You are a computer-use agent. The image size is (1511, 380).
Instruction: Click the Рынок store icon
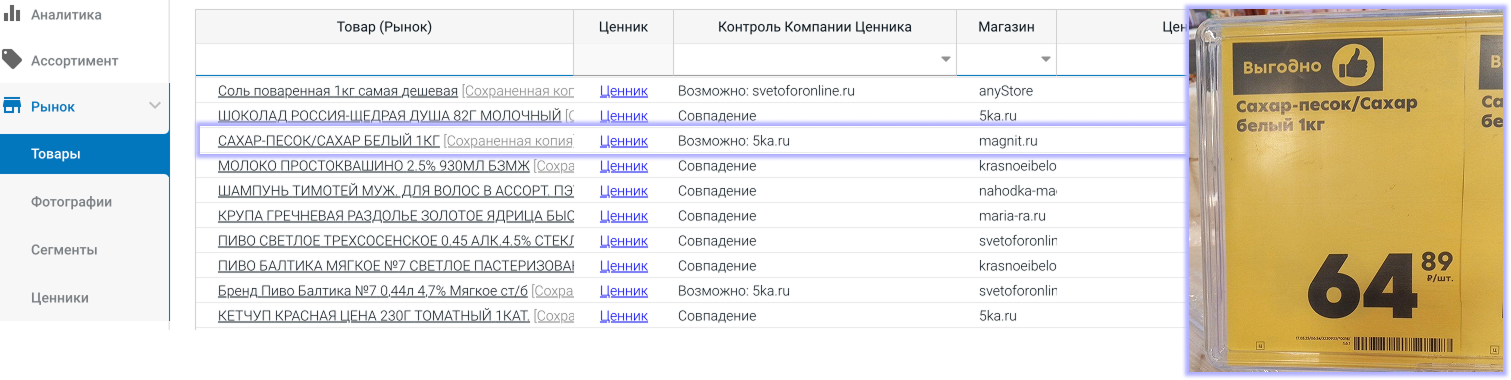[13, 106]
